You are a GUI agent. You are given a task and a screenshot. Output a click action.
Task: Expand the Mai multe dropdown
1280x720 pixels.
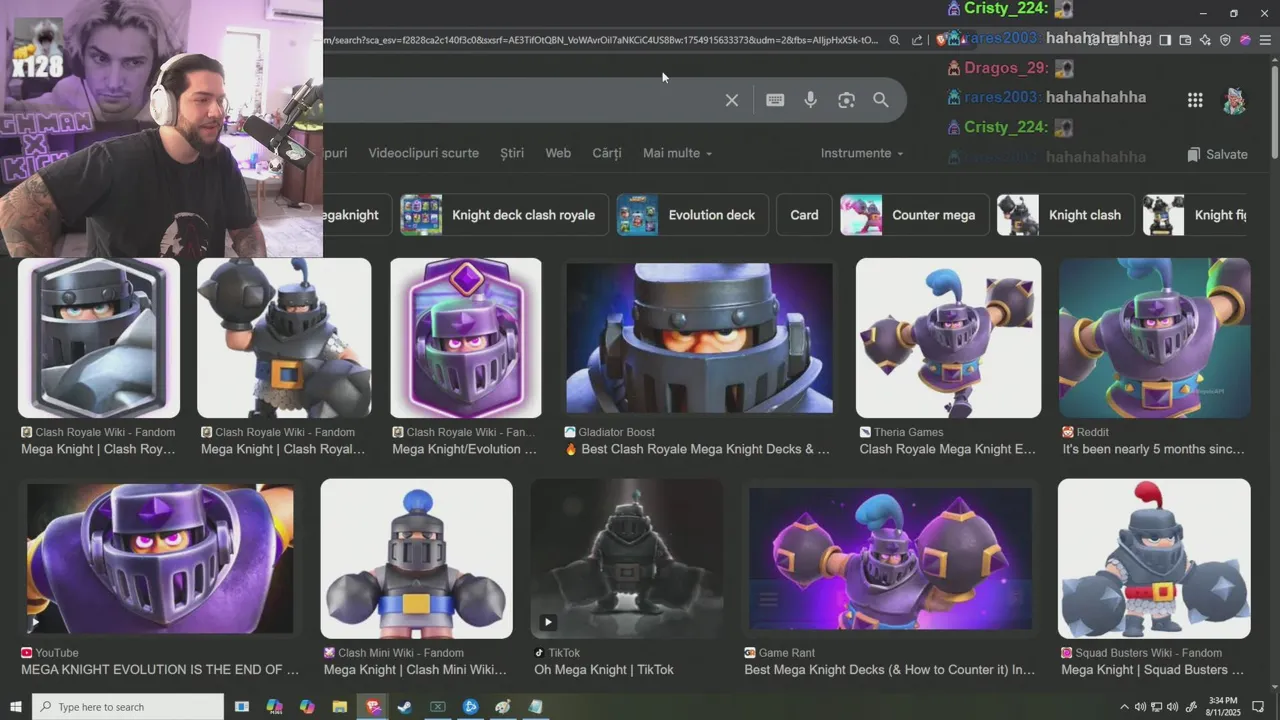(x=677, y=153)
